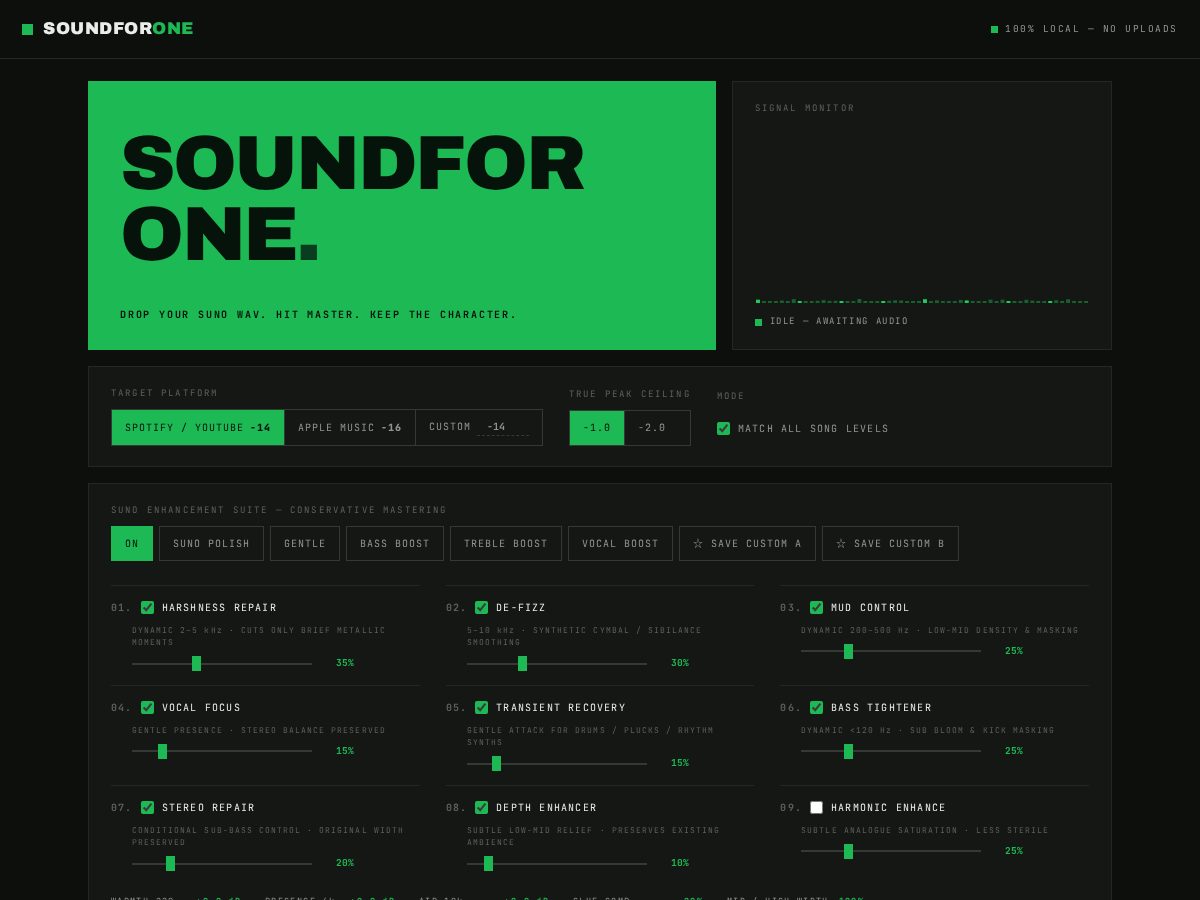The width and height of the screenshot is (1200, 900).
Task: Click the signal monitor level meter
Action: point(922,301)
